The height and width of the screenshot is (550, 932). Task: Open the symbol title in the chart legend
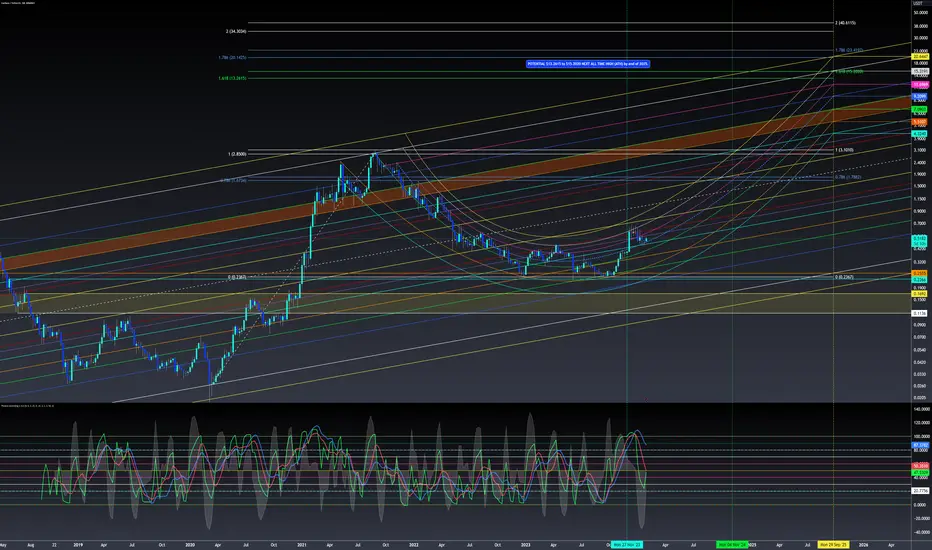pyautogui.click(x=18, y=4)
